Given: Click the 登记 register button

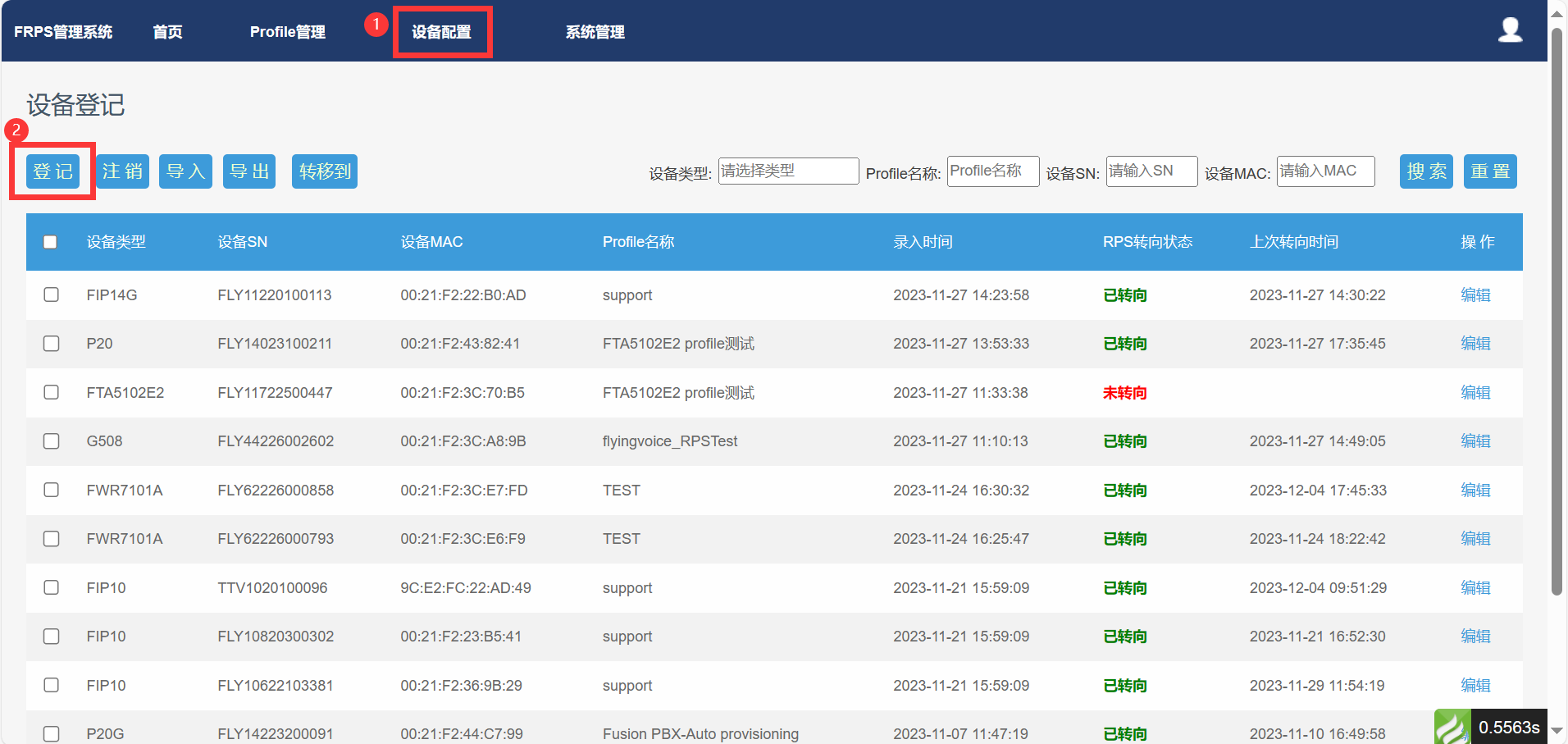Looking at the screenshot, I should (53, 171).
